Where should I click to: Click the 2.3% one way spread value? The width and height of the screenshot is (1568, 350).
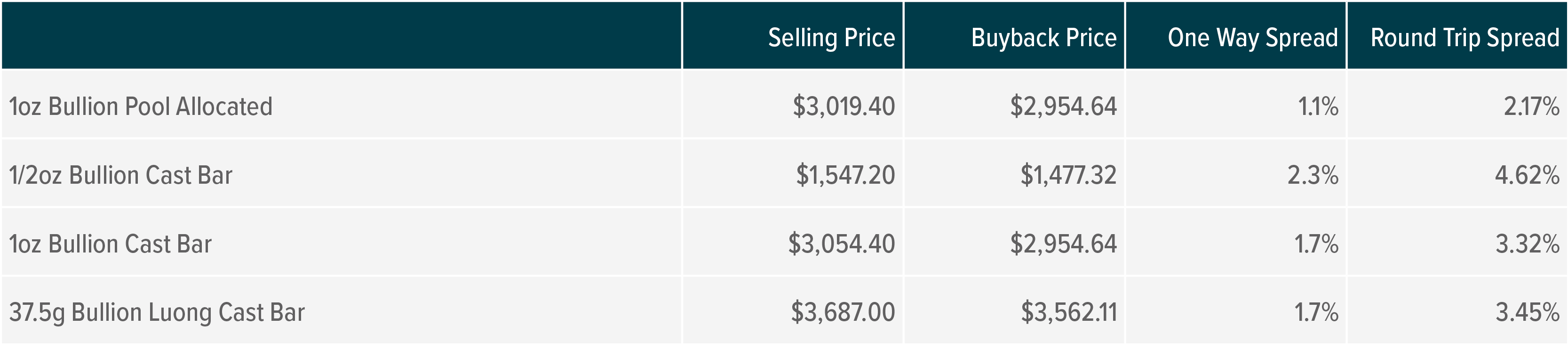1313,176
